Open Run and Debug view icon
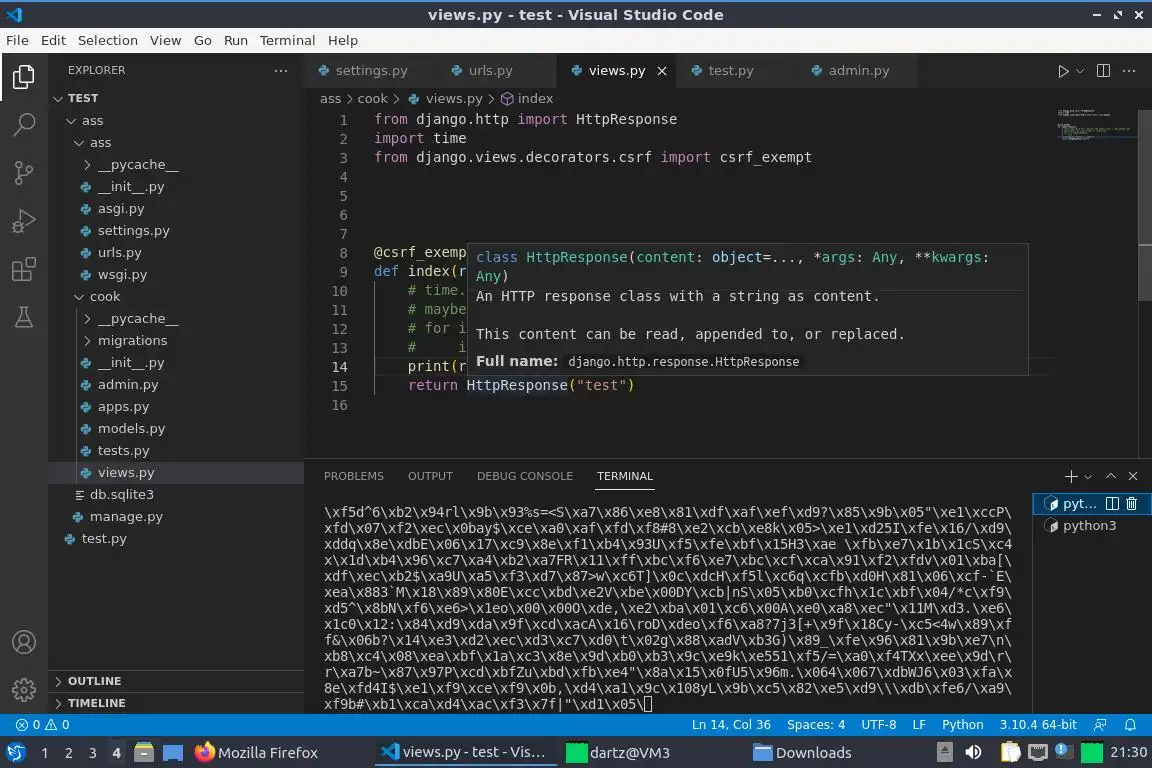 click(x=24, y=220)
